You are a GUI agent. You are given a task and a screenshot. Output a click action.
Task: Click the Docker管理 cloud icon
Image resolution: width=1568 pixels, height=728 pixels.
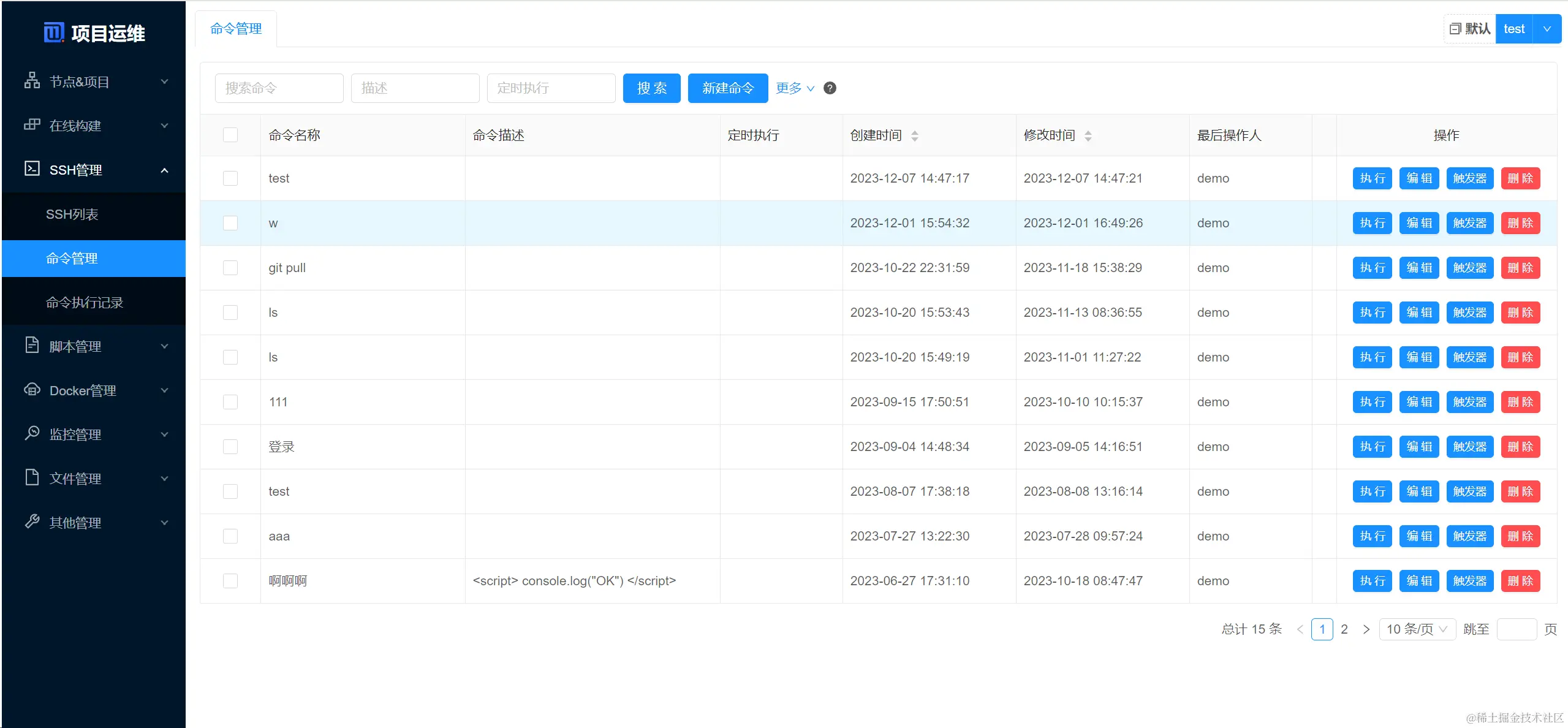[x=32, y=390]
